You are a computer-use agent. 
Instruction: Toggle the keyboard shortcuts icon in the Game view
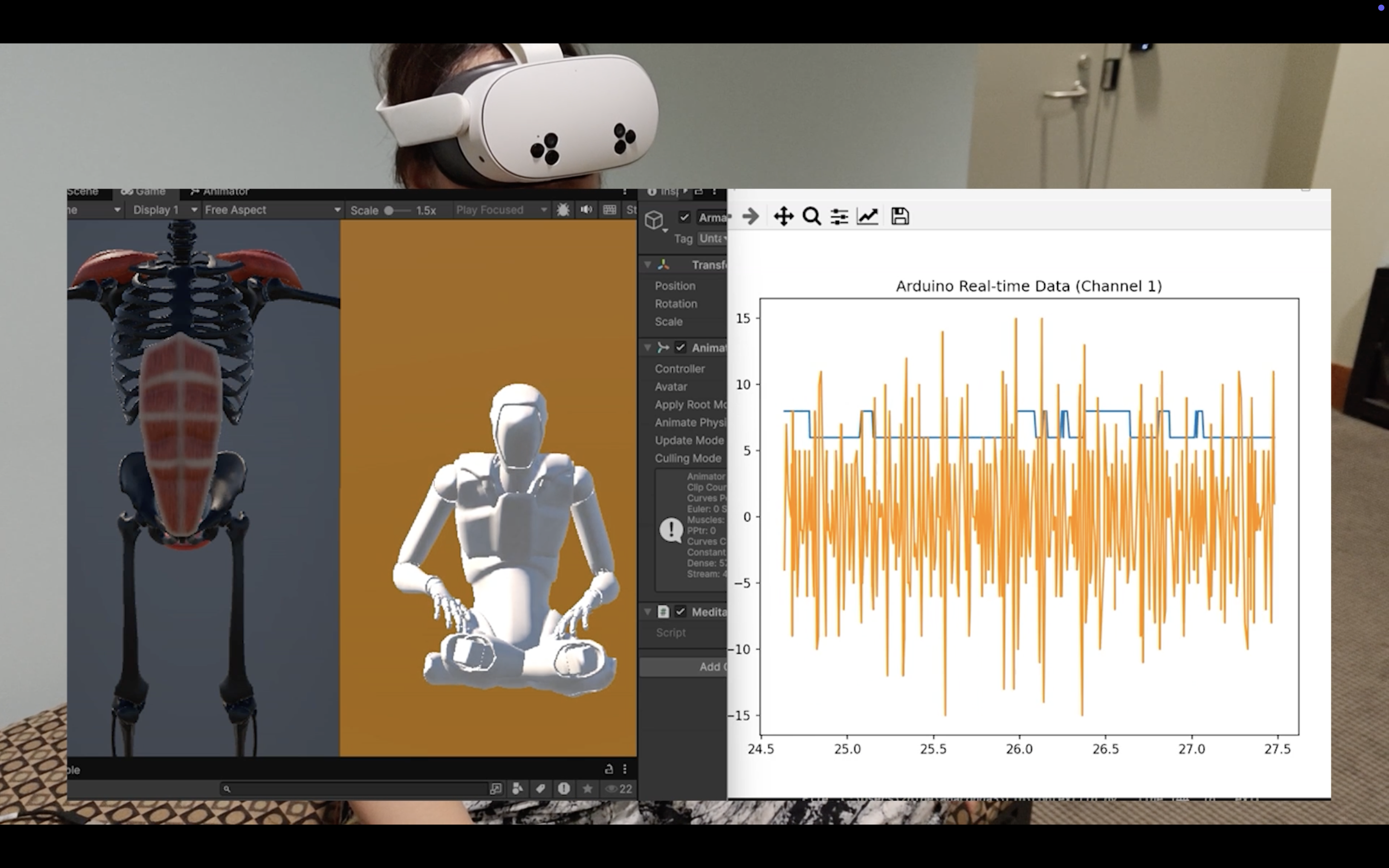(x=610, y=210)
